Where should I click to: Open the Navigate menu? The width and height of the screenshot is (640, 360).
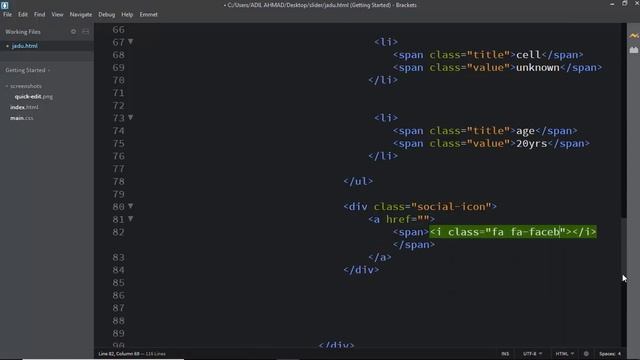(81, 14)
